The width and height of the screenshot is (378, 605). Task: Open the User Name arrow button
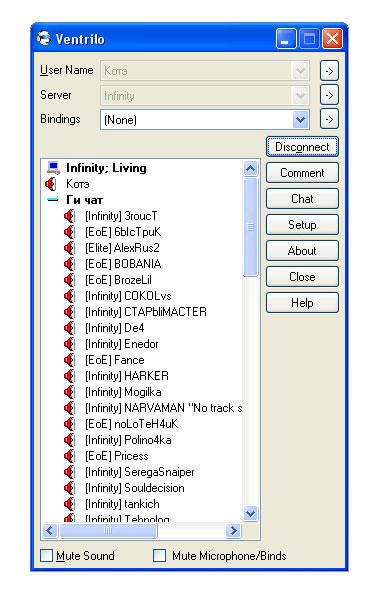click(x=329, y=71)
